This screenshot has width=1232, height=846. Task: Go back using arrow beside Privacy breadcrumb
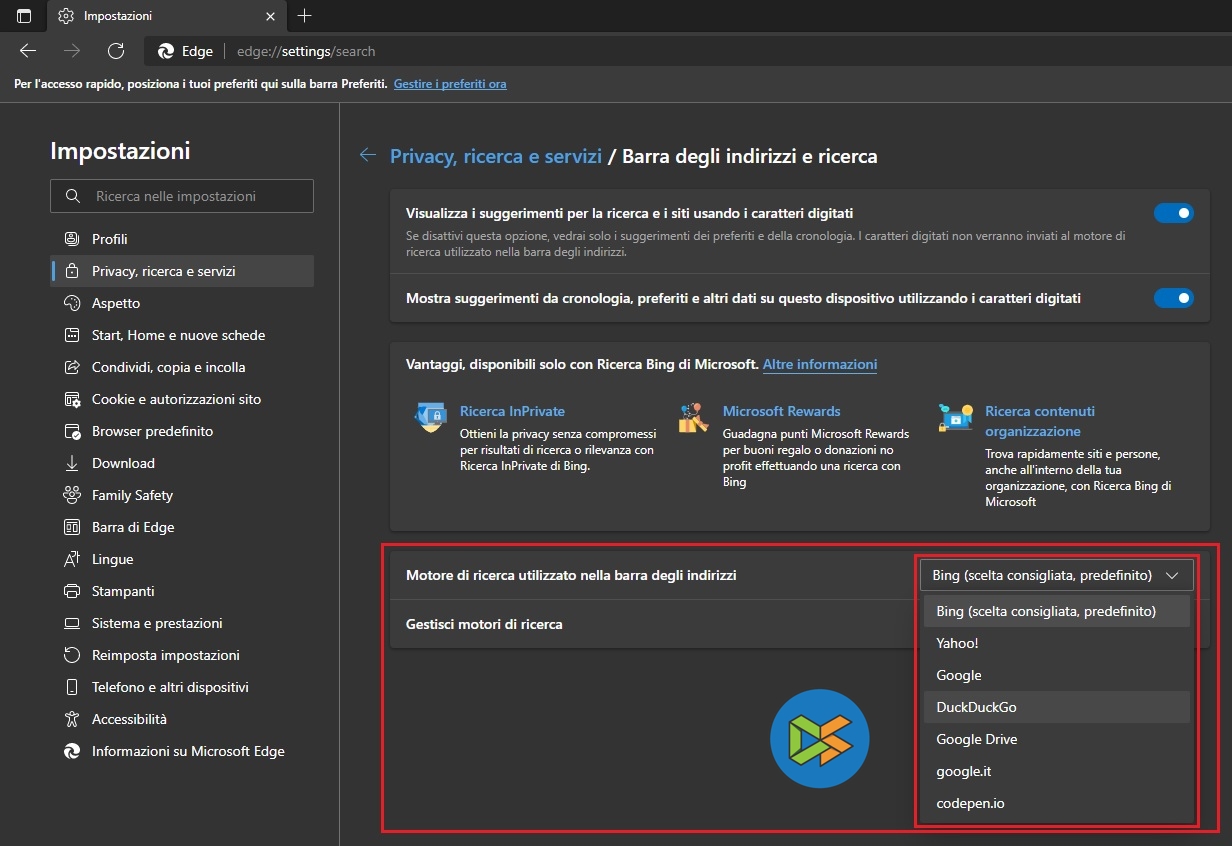(368, 155)
